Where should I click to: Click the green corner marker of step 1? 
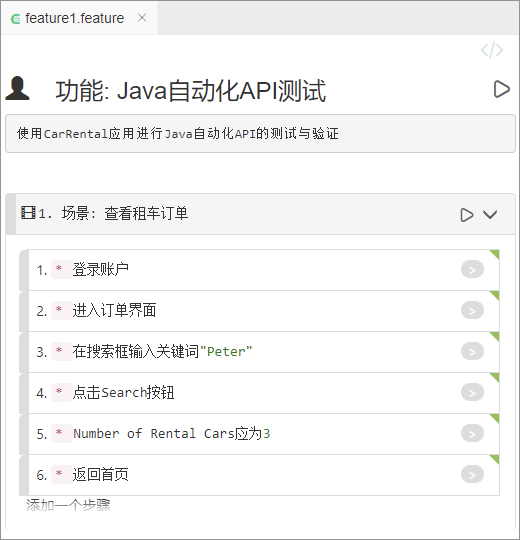pyautogui.click(x=495, y=254)
